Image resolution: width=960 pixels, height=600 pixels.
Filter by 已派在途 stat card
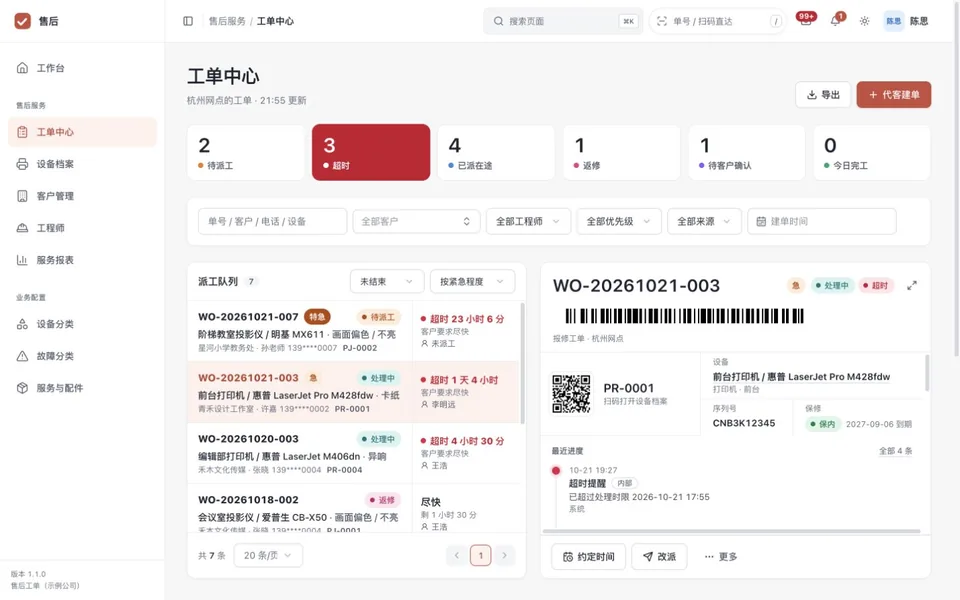(x=496, y=152)
